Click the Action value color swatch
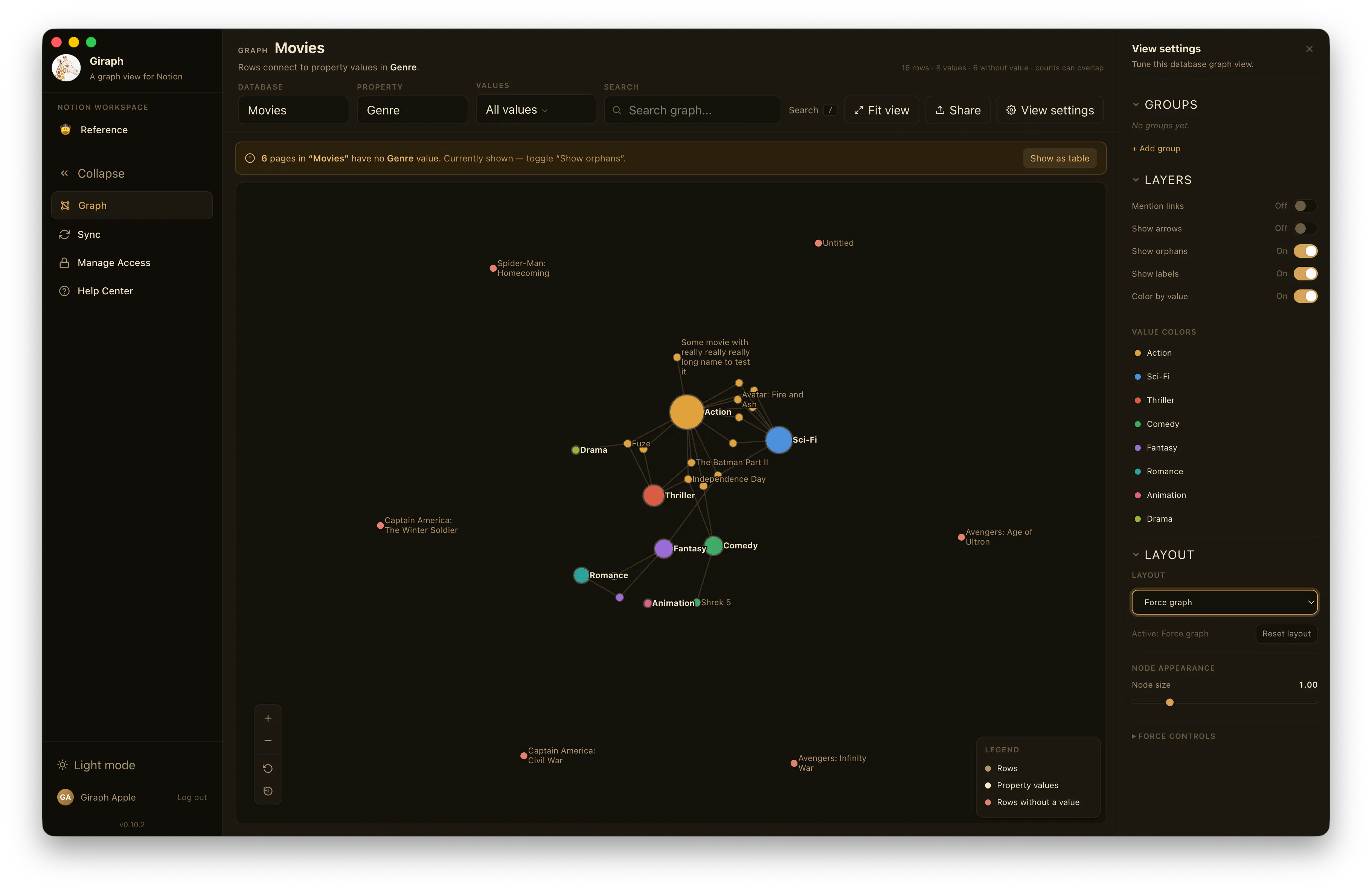 coord(1137,353)
